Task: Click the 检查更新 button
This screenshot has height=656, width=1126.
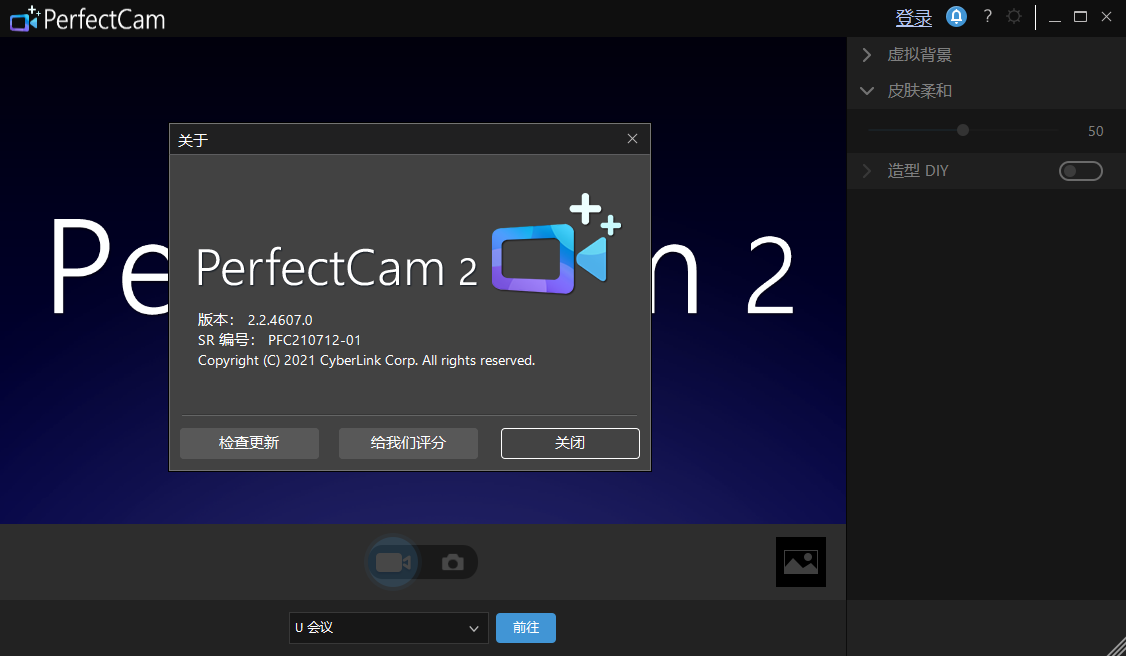Action: 249,443
